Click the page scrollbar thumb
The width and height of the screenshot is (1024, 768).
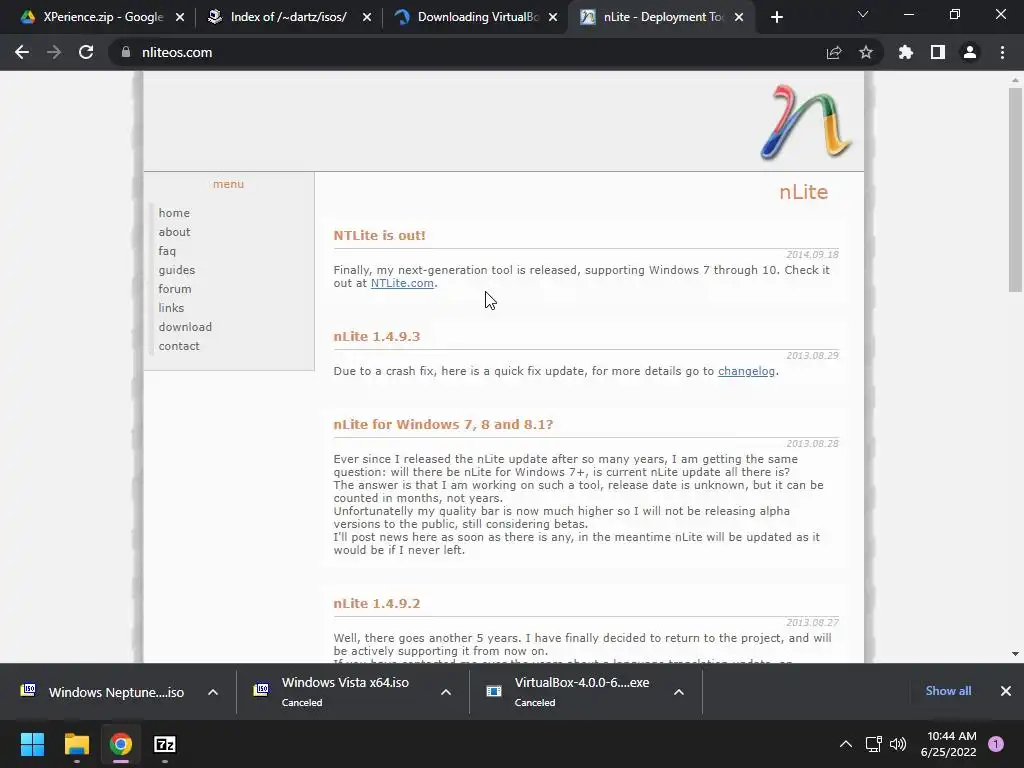1015,189
